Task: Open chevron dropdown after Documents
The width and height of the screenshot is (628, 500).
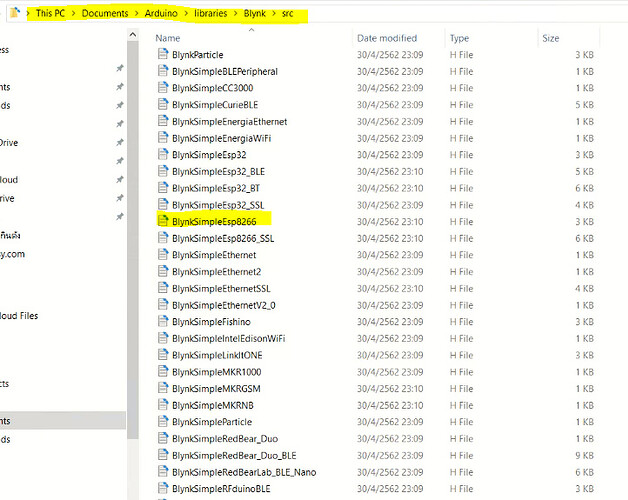Action: (x=137, y=14)
